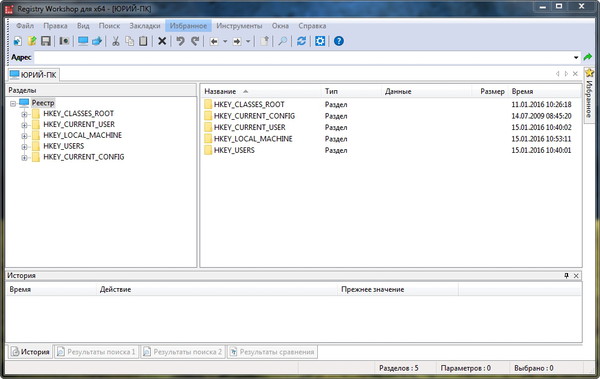
Task: Expand HKEY_CLASSES_ROOT in the tree
Action: [x=24, y=114]
